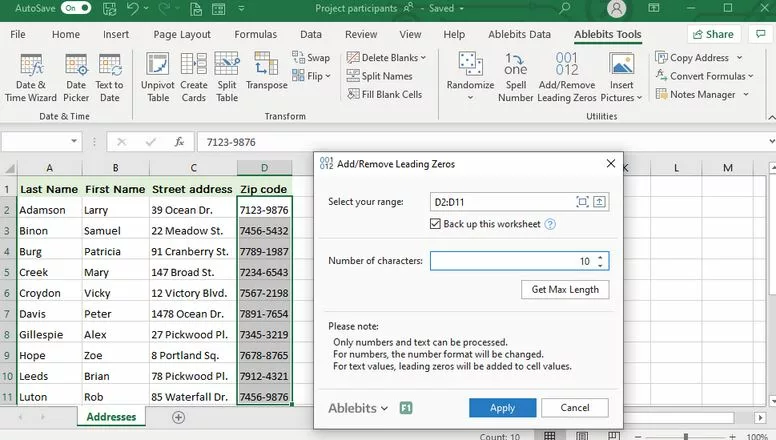Open the Data tab
The height and width of the screenshot is (440, 776).
click(311, 34)
